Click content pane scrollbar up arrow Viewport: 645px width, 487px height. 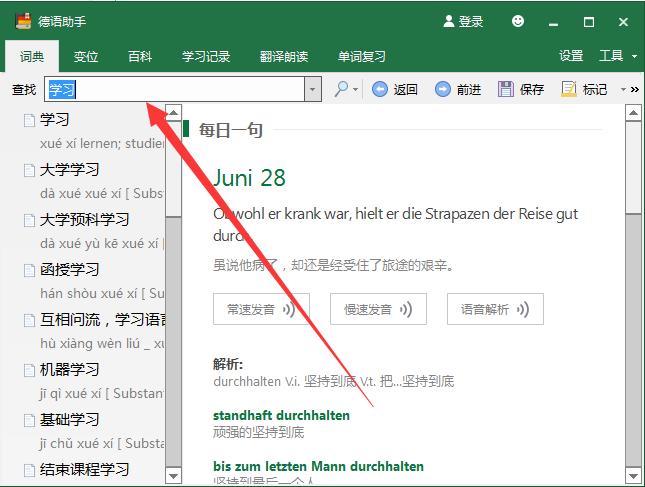pyautogui.click(x=633, y=113)
